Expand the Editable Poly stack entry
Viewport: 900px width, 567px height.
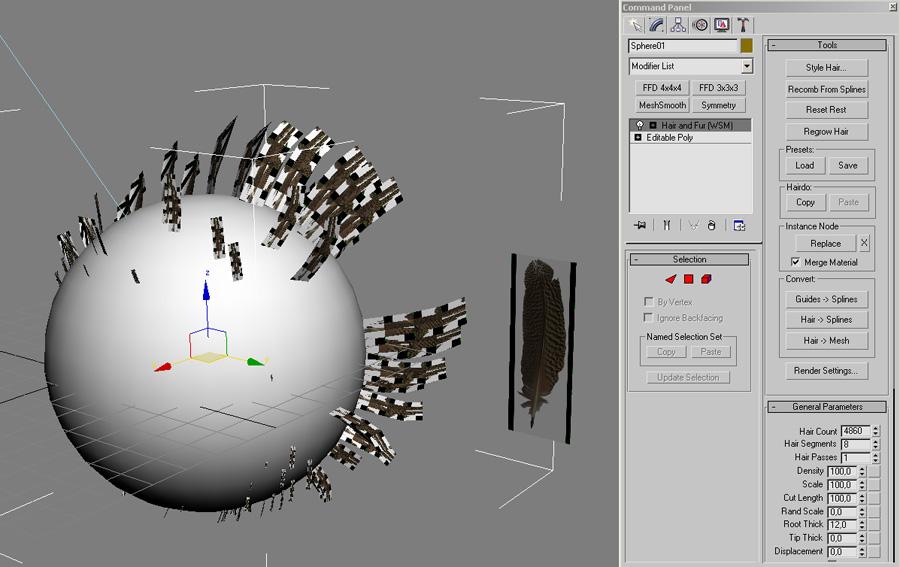(x=638, y=138)
